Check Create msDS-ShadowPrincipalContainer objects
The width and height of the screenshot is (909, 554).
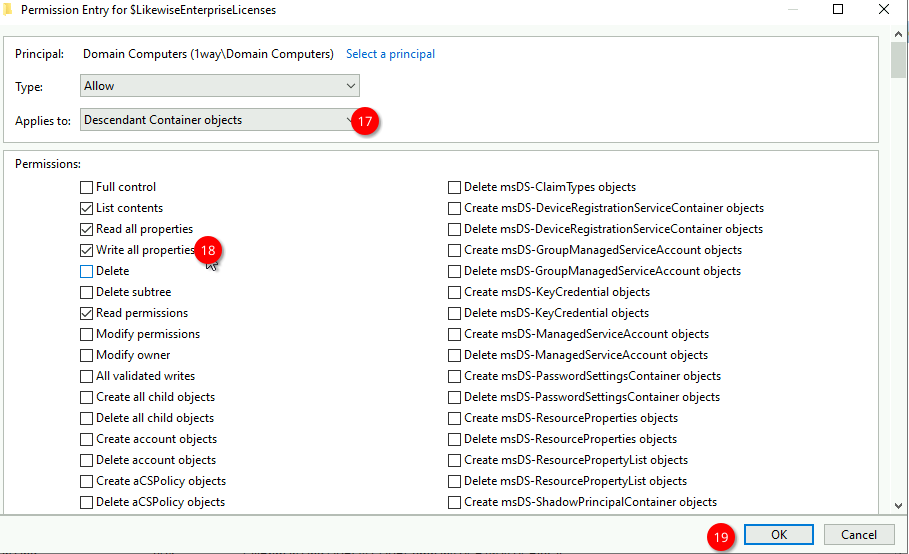(x=454, y=502)
